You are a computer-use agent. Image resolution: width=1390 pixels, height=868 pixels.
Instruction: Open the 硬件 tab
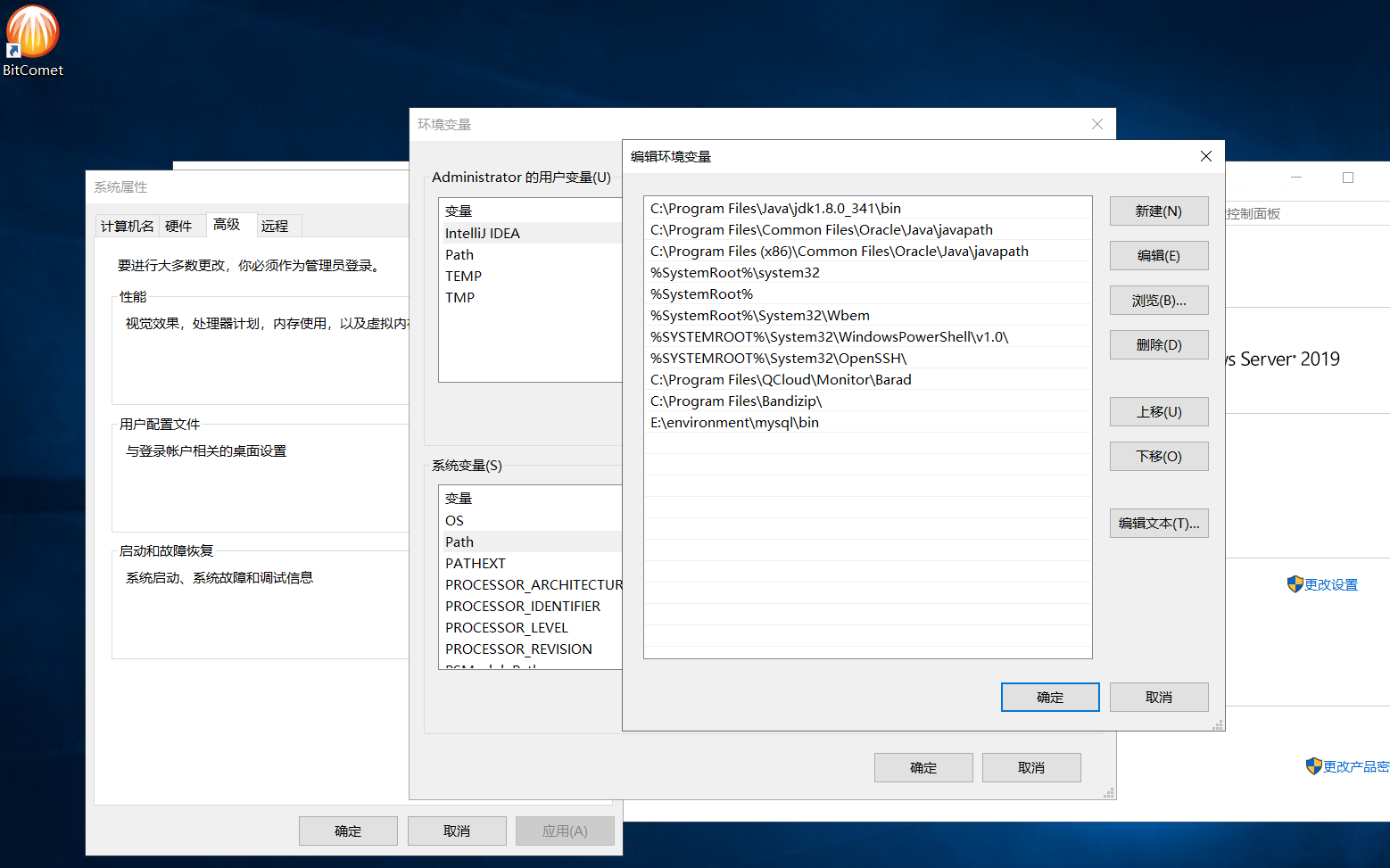[x=178, y=227]
